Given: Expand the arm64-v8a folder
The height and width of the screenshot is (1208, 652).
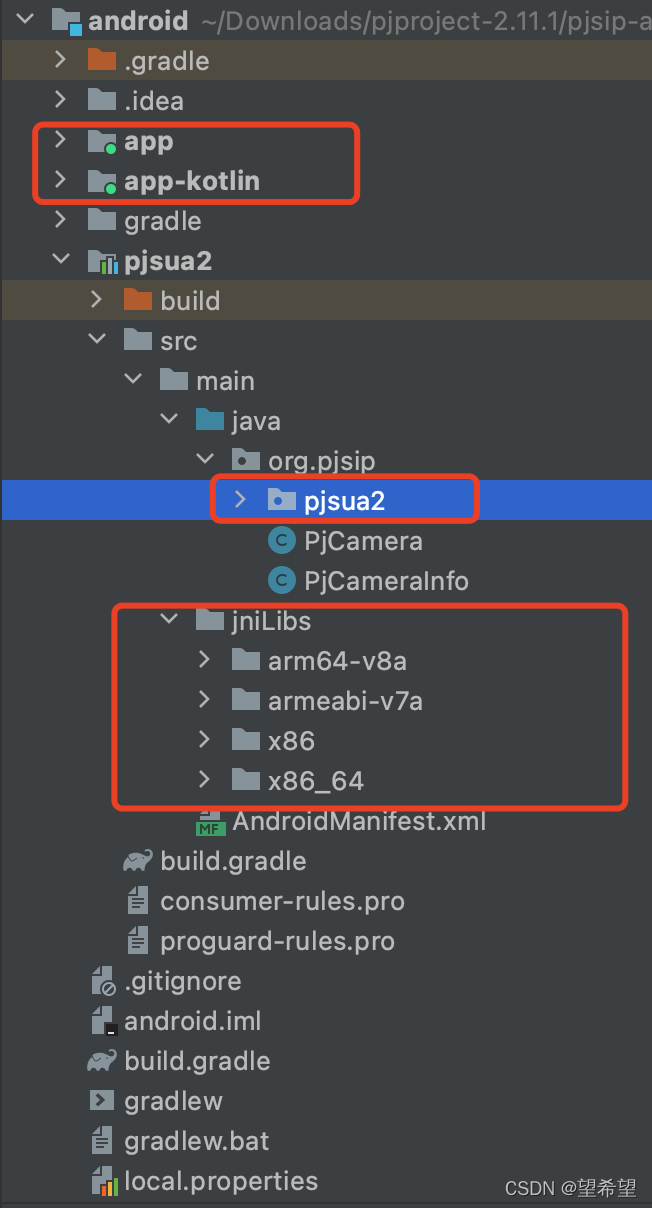Looking at the screenshot, I should pyautogui.click(x=205, y=660).
